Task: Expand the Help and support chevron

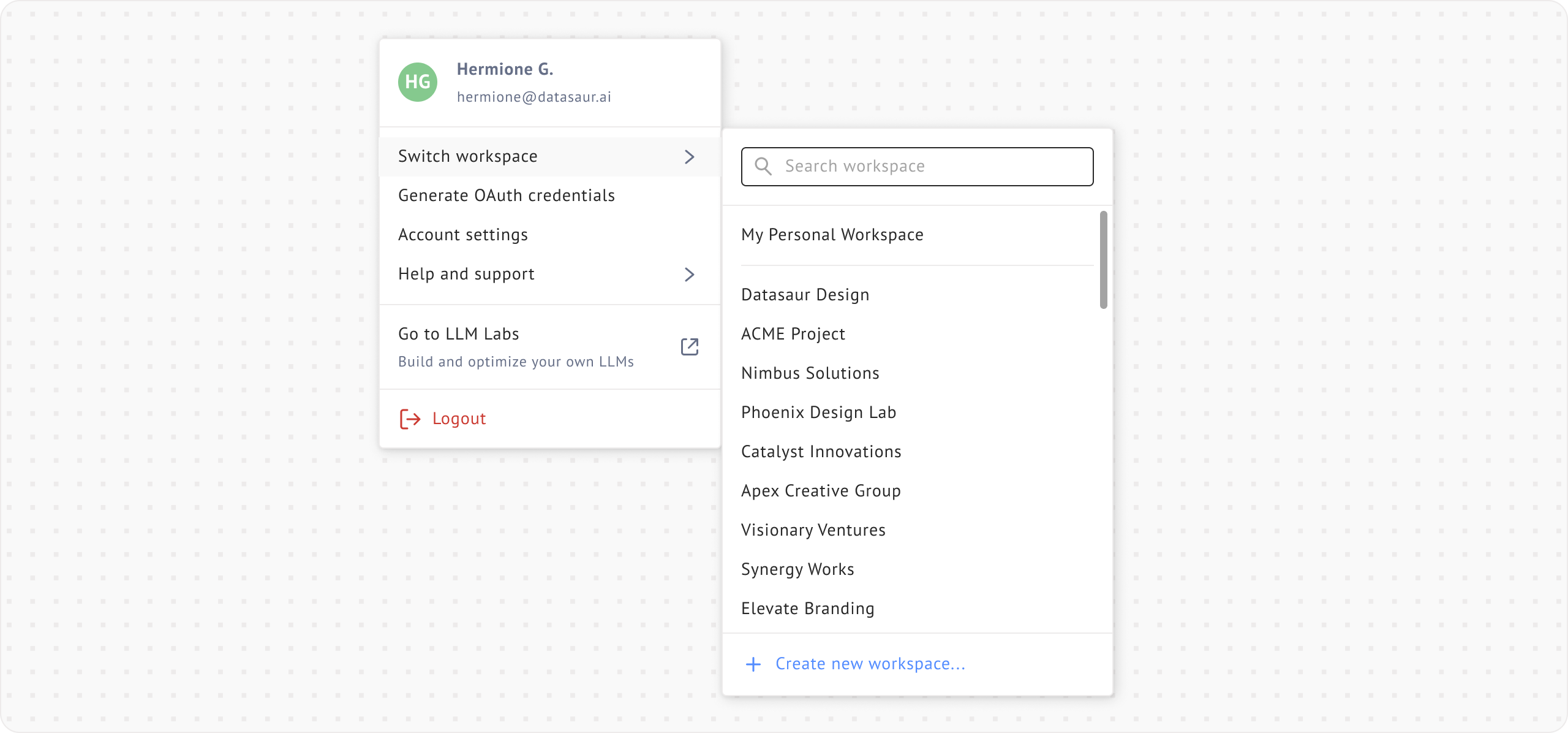Action: pyautogui.click(x=690, y=275)
